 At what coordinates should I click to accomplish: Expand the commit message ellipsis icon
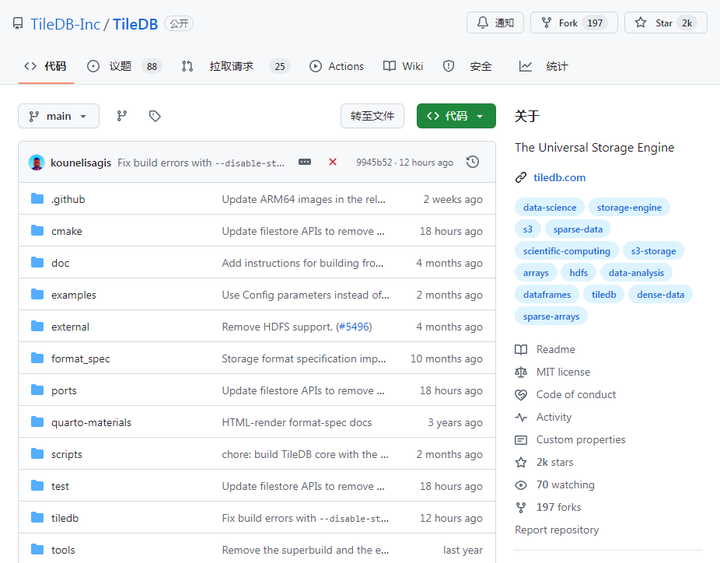coord(305,162)
